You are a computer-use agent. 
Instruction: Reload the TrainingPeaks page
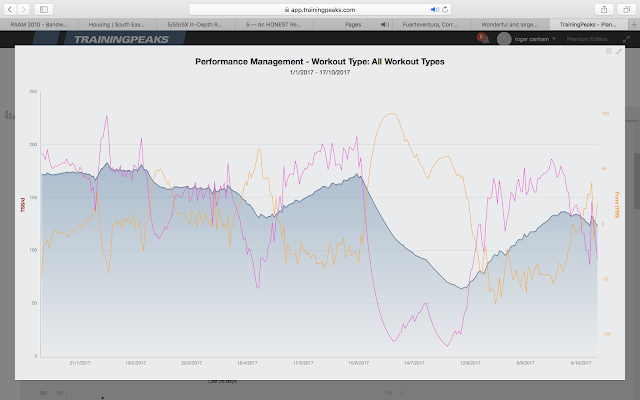point(445,9)
